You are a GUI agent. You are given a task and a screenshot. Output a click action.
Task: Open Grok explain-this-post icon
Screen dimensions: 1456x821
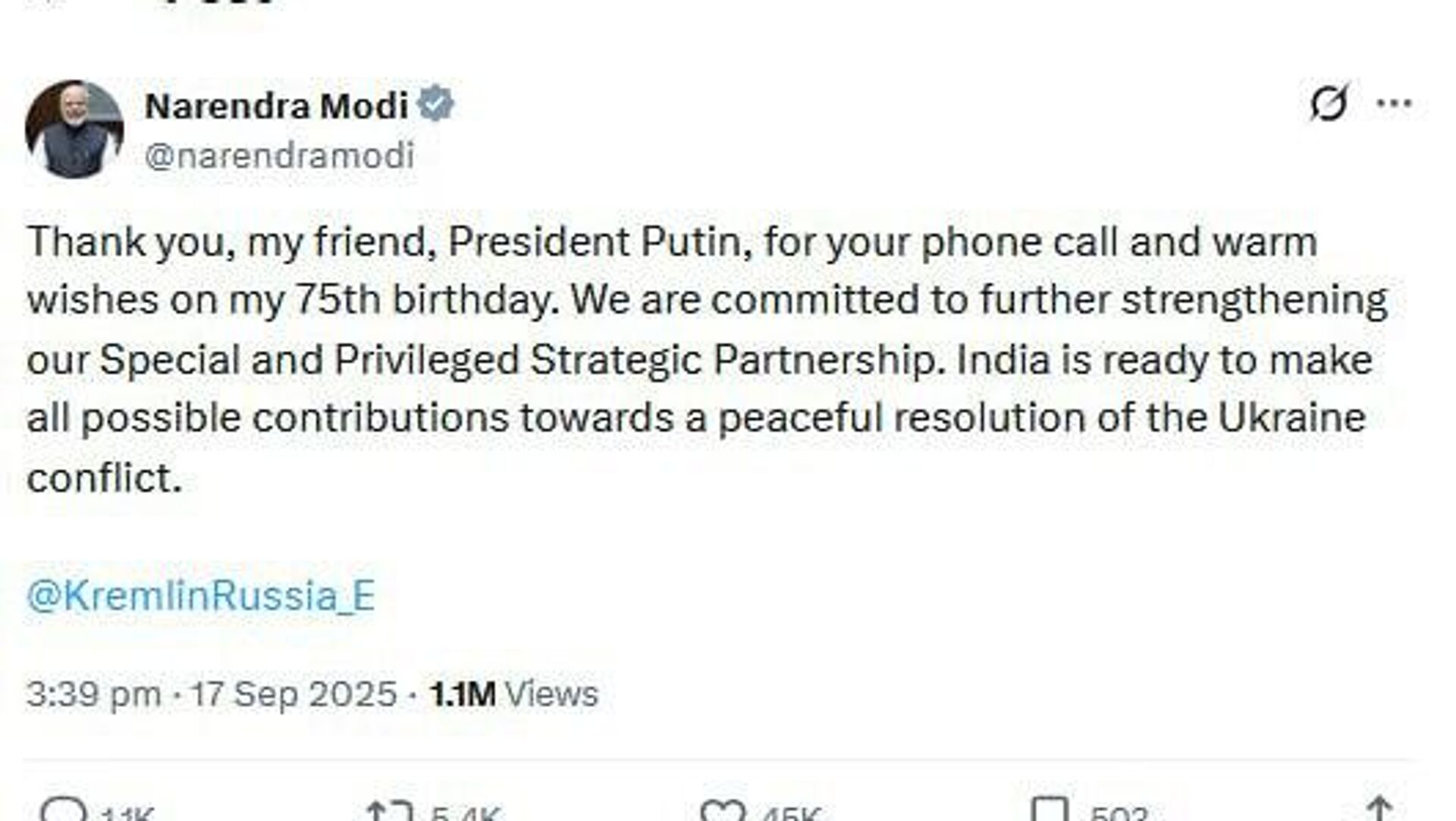1329,104
